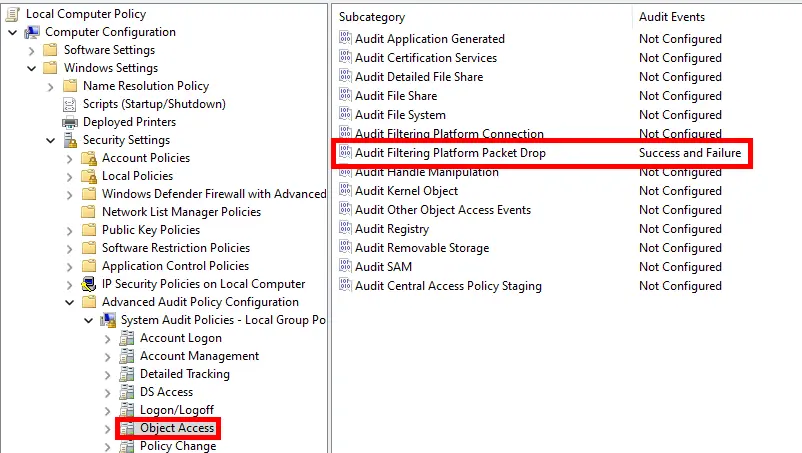Viewport: 802px width, 453px height.
Task: Expand the Application Control Policies node
Action: [x=70, y=267]
